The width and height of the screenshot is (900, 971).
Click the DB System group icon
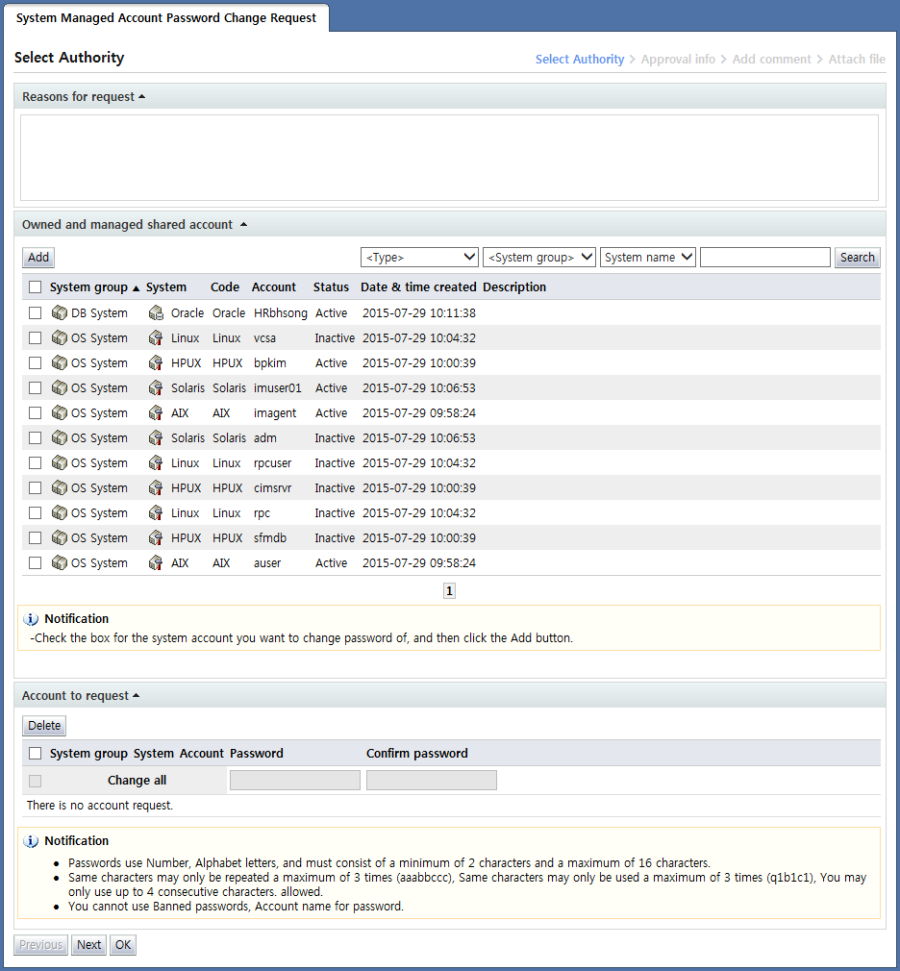coord(60,313)
